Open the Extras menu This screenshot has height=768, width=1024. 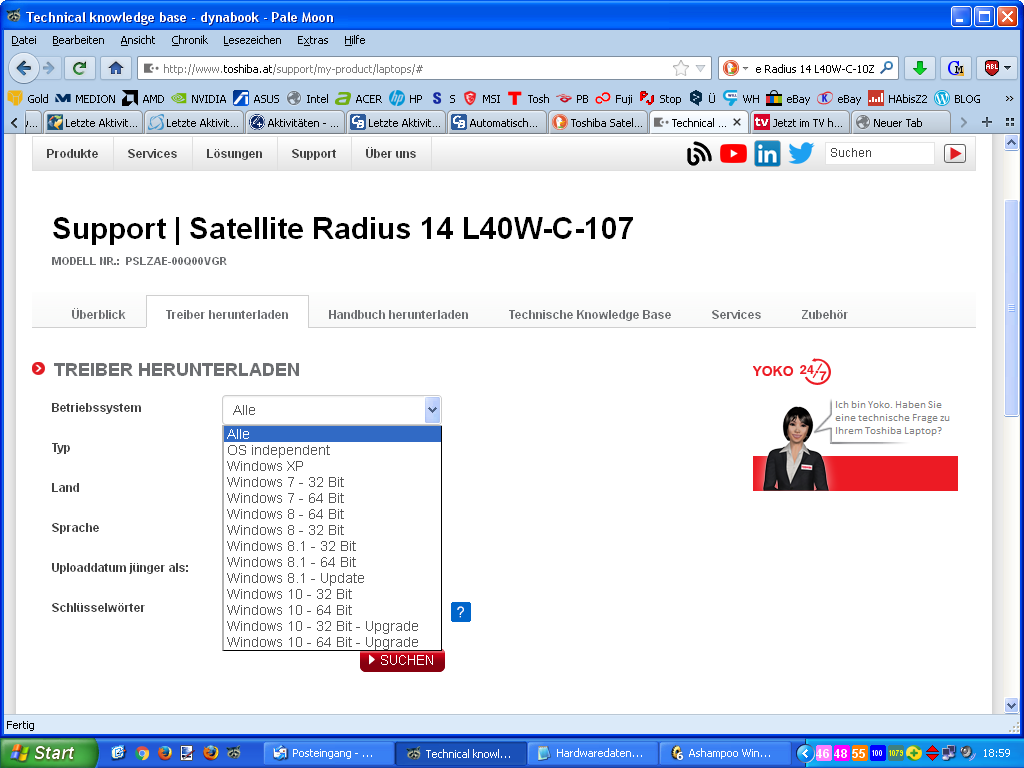click(x=312, y=40)
